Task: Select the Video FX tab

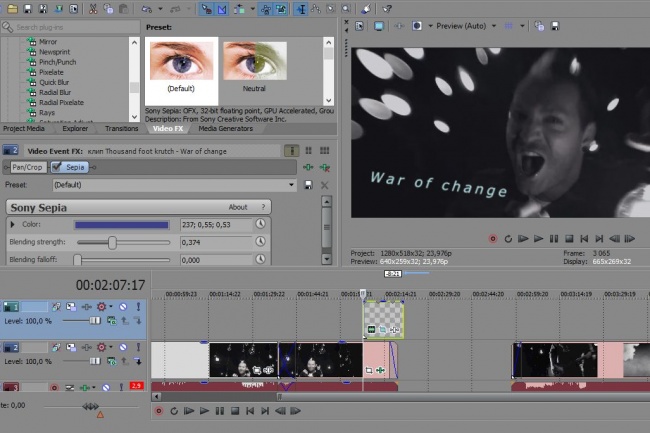Action: [x=168, y=128]
